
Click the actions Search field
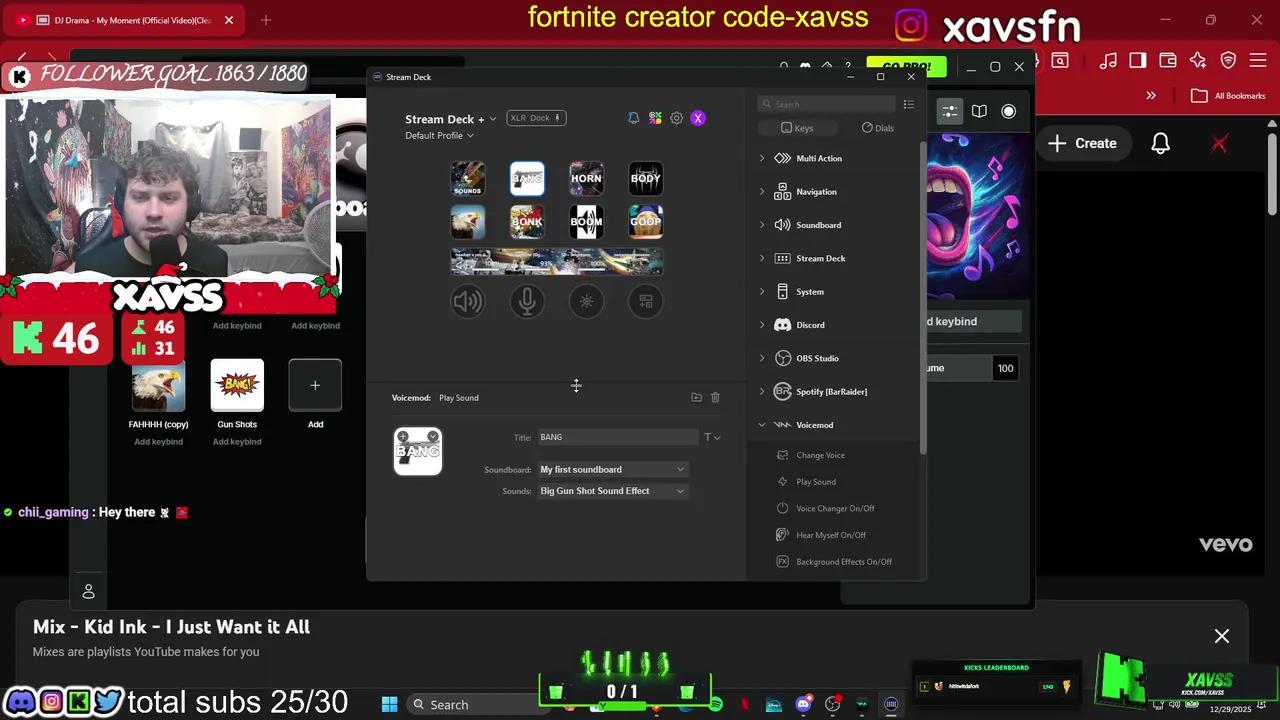(826, 104)
